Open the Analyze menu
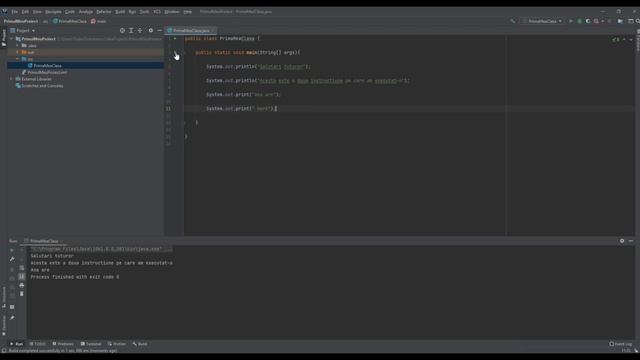The width and height of the screenshot is (640, 360). (x=86, y=12)
